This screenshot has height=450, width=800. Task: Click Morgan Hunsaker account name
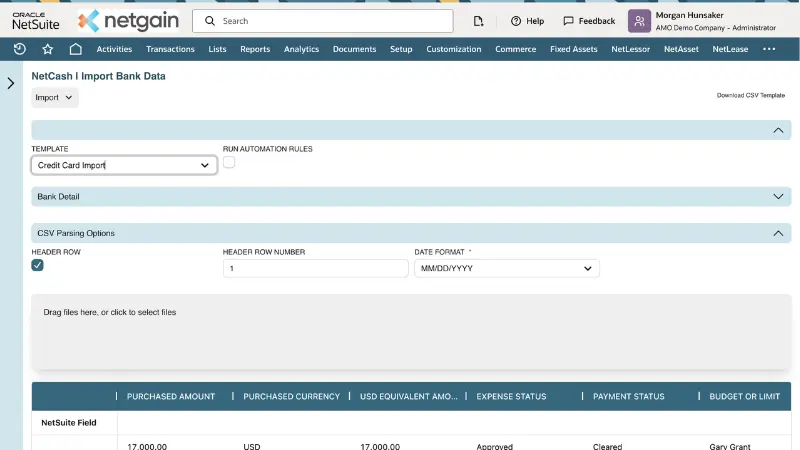click(x=689, y=15)
